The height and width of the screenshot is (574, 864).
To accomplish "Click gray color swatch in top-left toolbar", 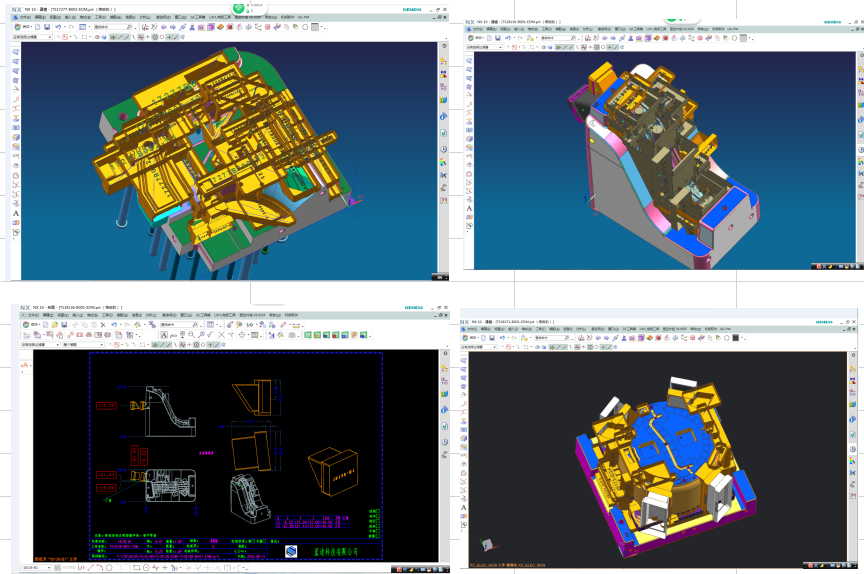I will tap(316, 27).
